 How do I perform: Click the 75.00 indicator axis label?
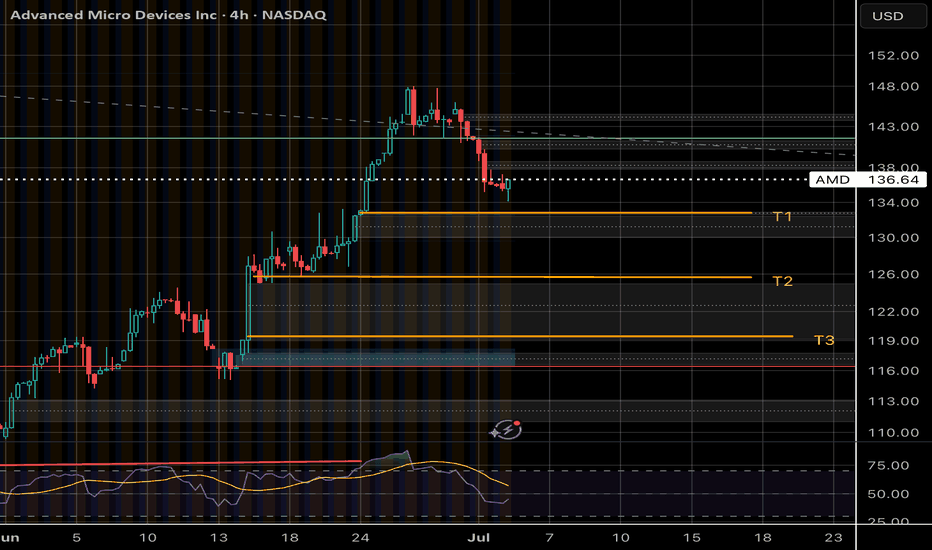pos(888,466)
